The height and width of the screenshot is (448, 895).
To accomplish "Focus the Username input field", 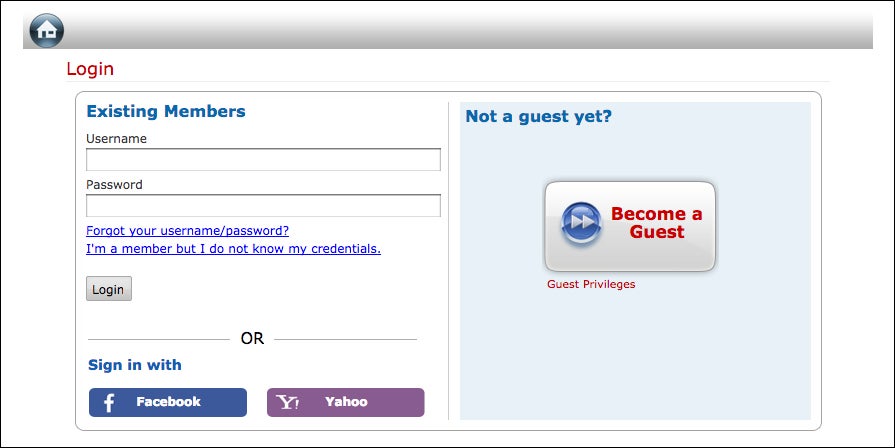I will tap(263, 160).
